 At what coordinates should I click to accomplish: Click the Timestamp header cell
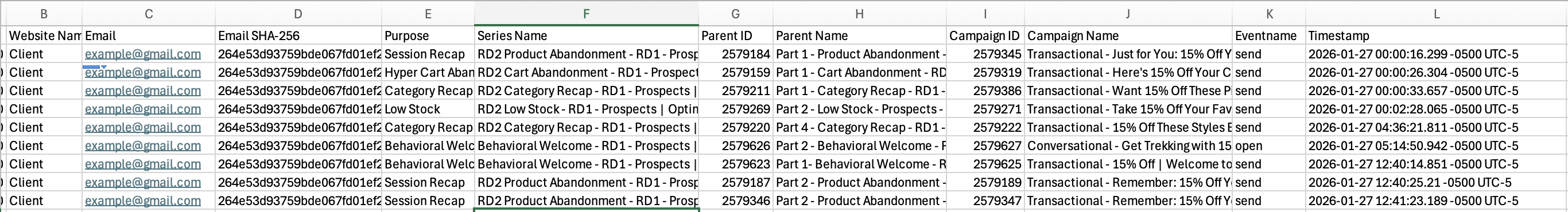click(1436, 36)
